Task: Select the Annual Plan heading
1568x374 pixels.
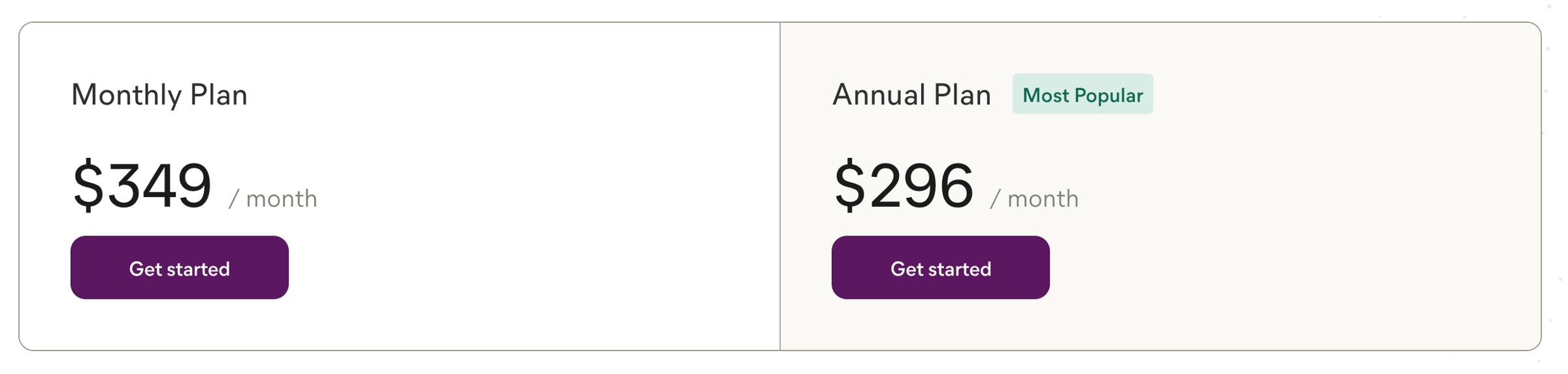Action: coord(911,95)
